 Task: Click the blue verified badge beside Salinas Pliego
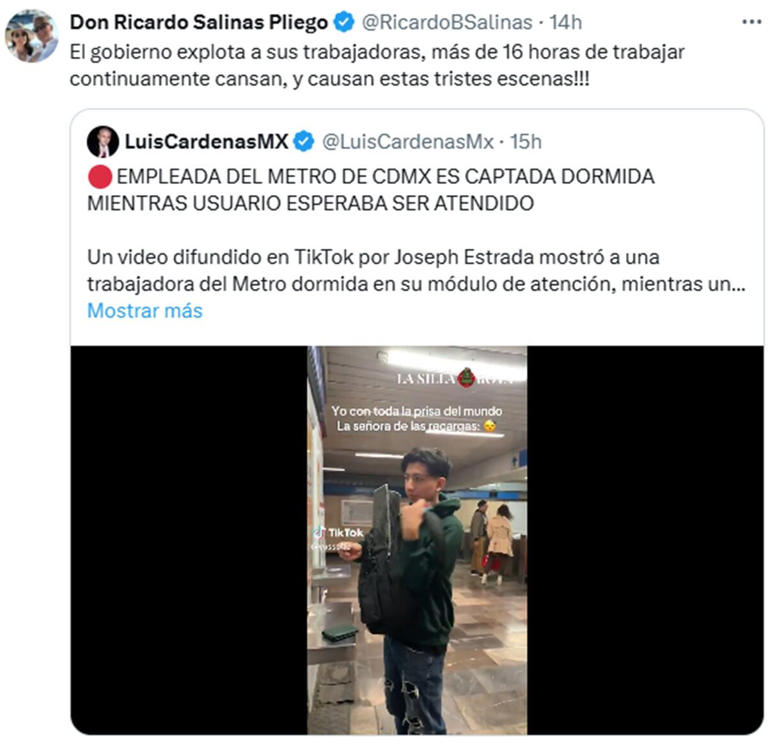point(344,22)
